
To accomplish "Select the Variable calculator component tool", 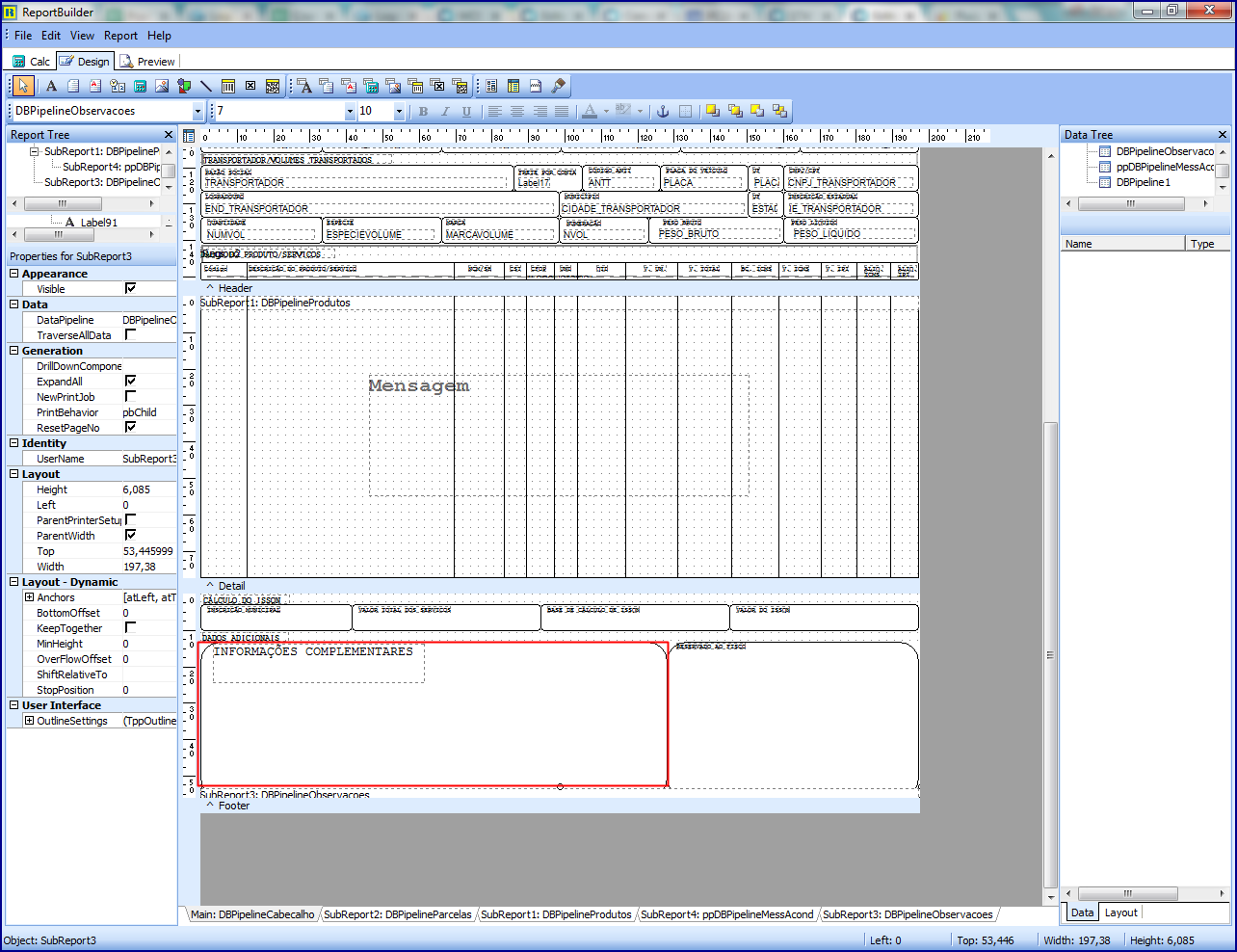I will pos(140,86).
